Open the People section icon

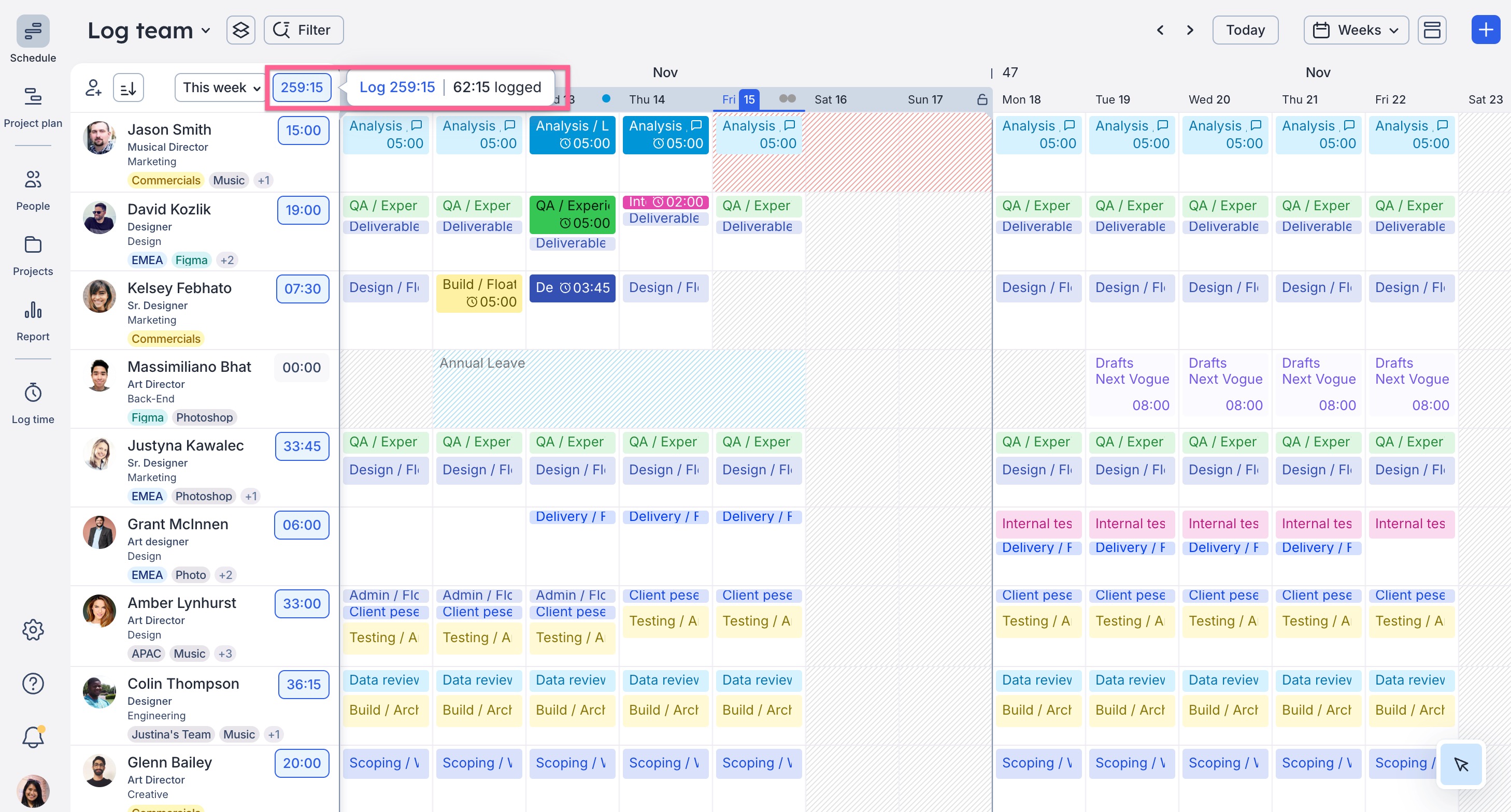(33, 179)
